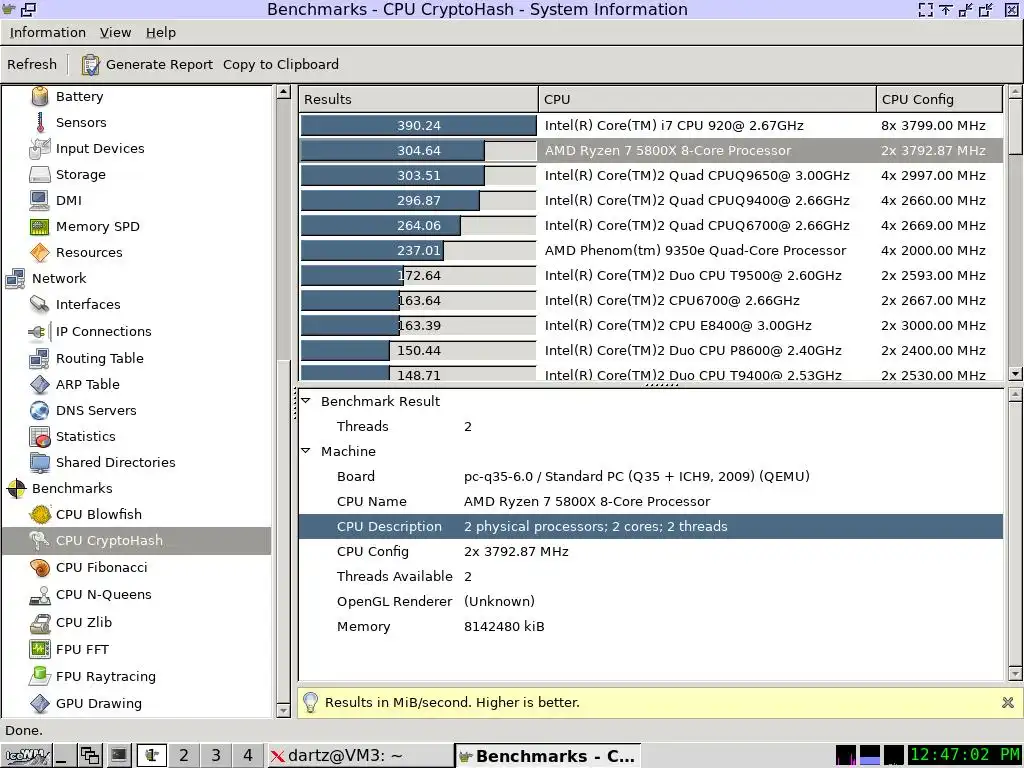Screen dimensions: 1024x768
Task: Collapse the Machine section
Action: [x=306, y=451]
